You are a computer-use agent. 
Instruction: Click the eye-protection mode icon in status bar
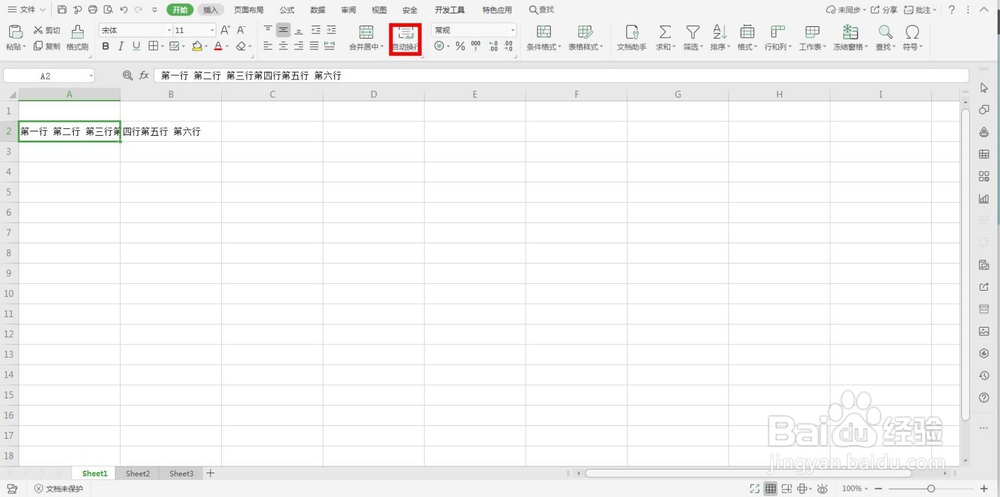pos(822,488)
